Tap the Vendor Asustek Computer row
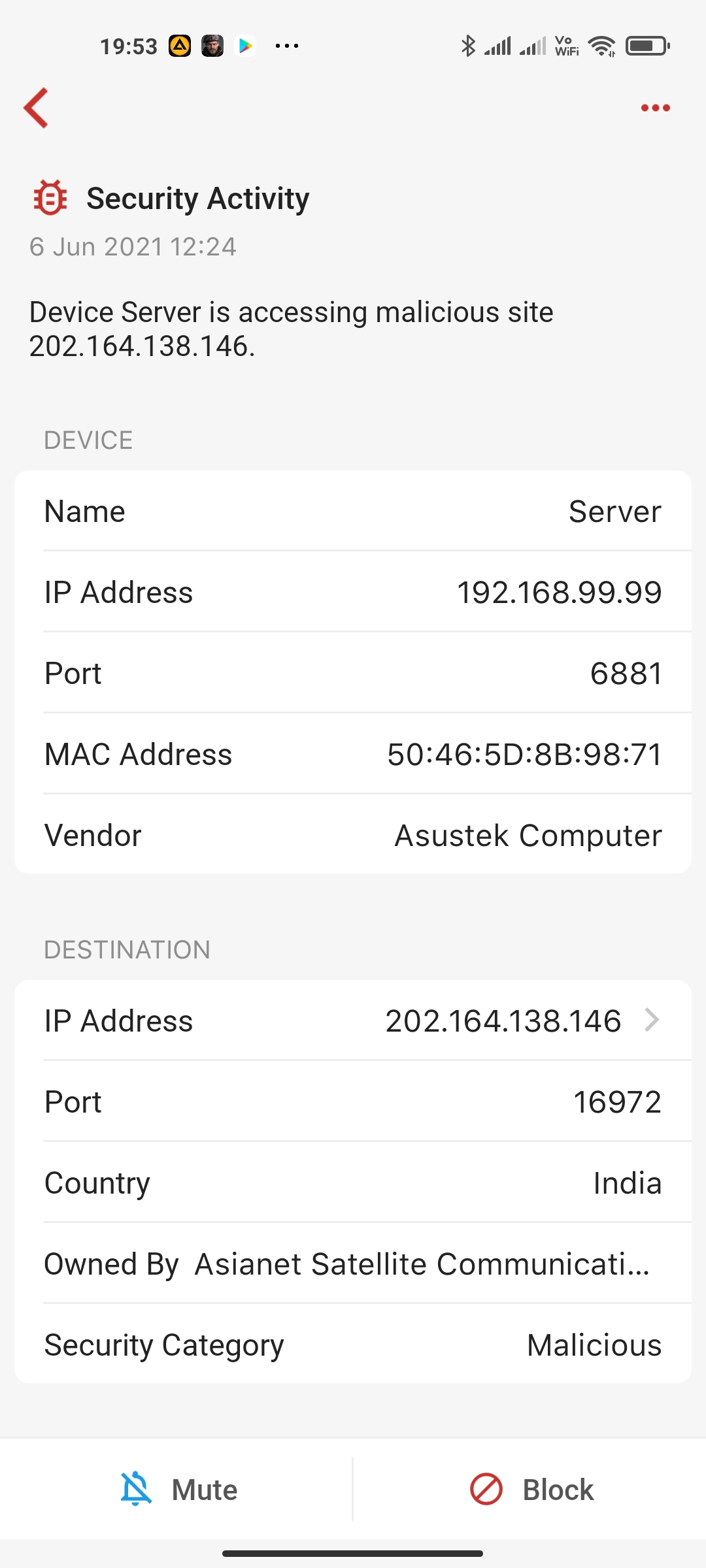The image size is (706, 1568). pyautogui.click(x=353, y=835)
